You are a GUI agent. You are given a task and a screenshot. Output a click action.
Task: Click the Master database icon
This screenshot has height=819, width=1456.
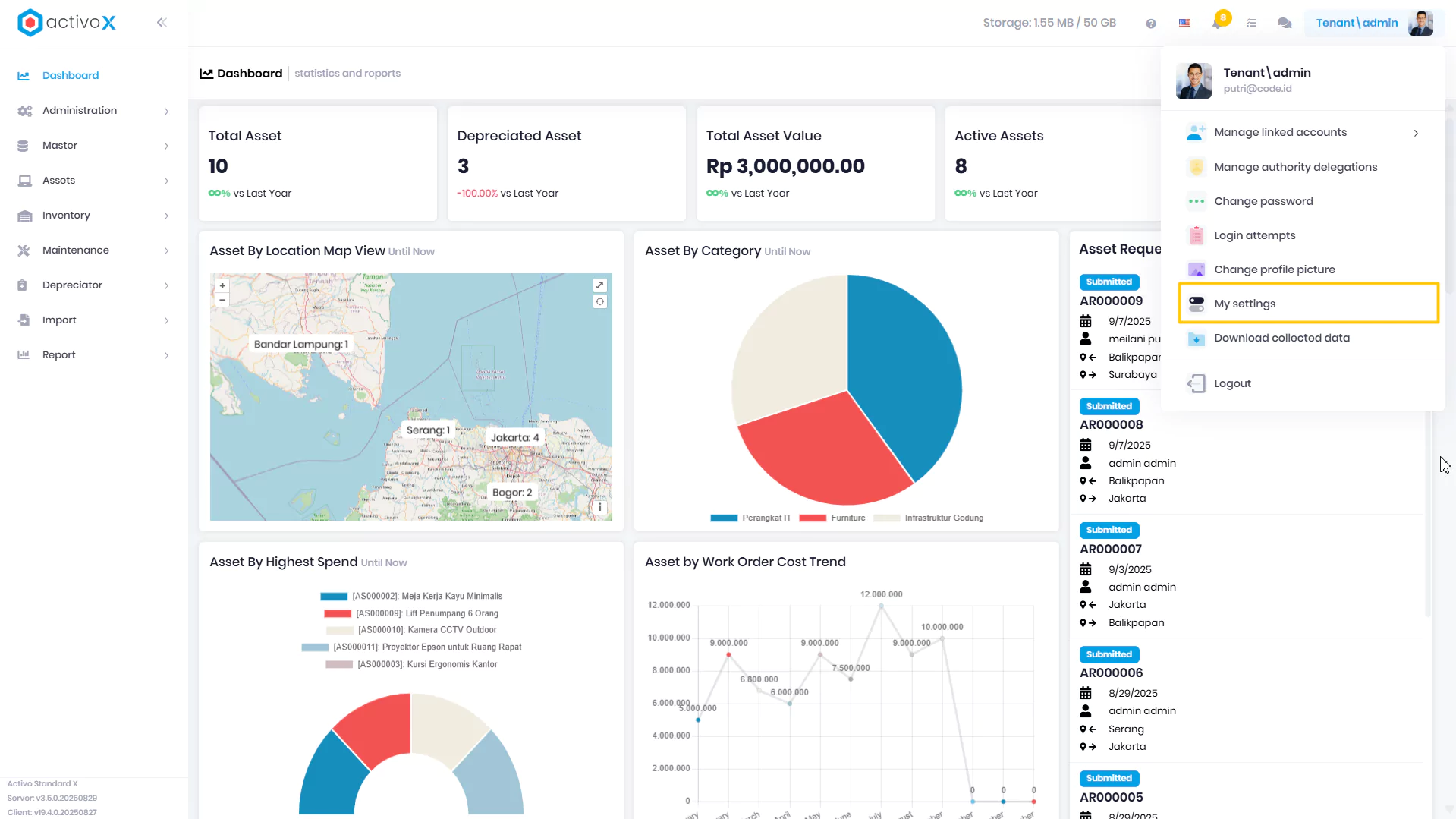pyautogui.click(x=23, y=146)
